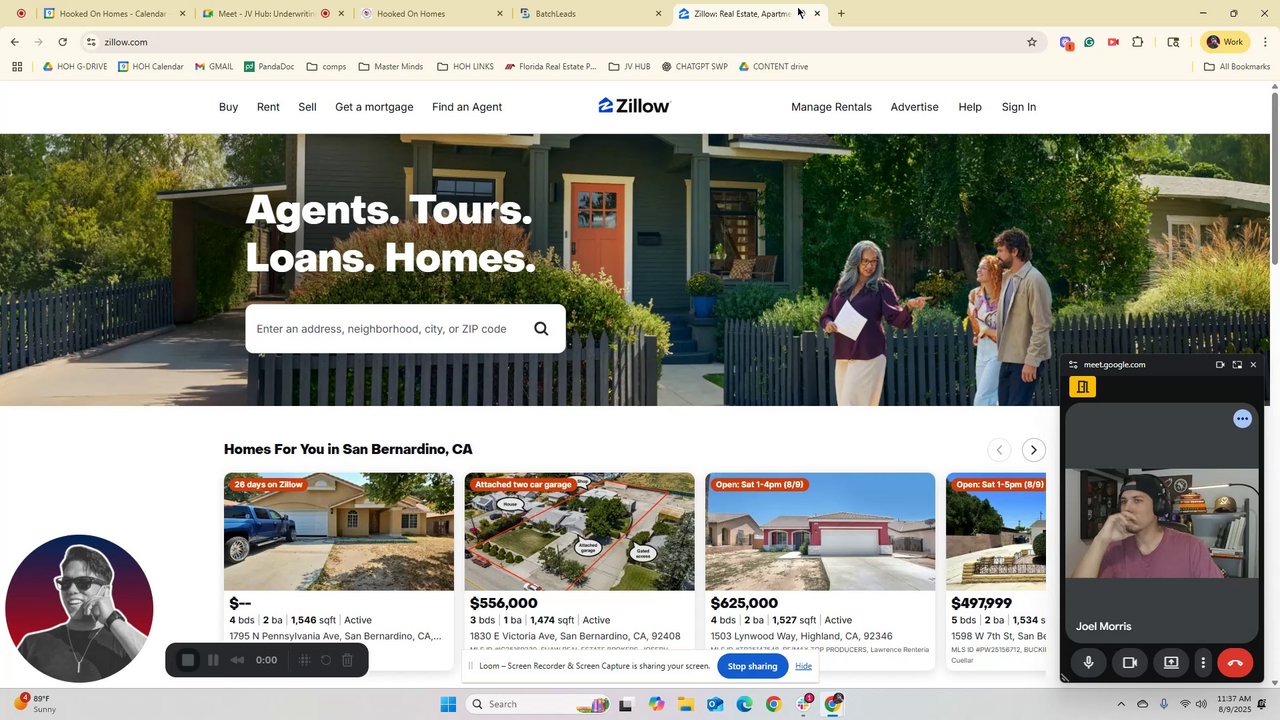Open the Buy menu on Zillow

click(x=228, y=107)
